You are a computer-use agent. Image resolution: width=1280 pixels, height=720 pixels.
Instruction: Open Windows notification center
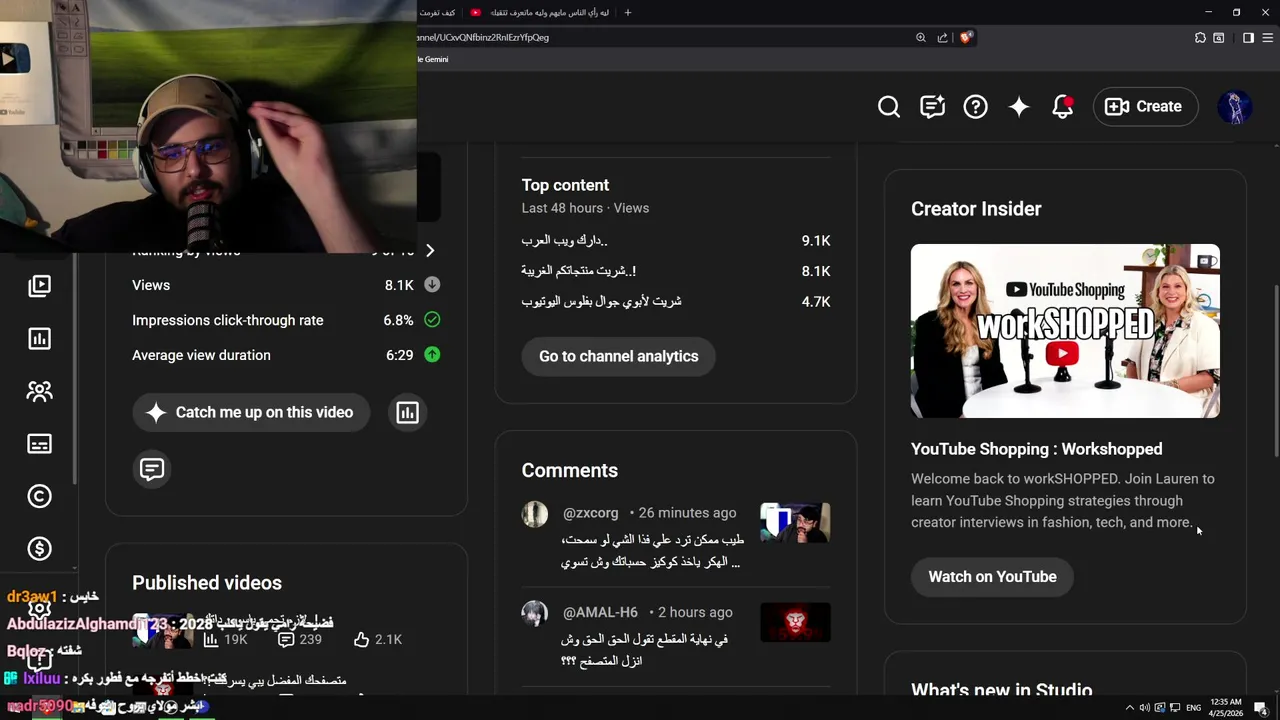tap(1261, 707)
